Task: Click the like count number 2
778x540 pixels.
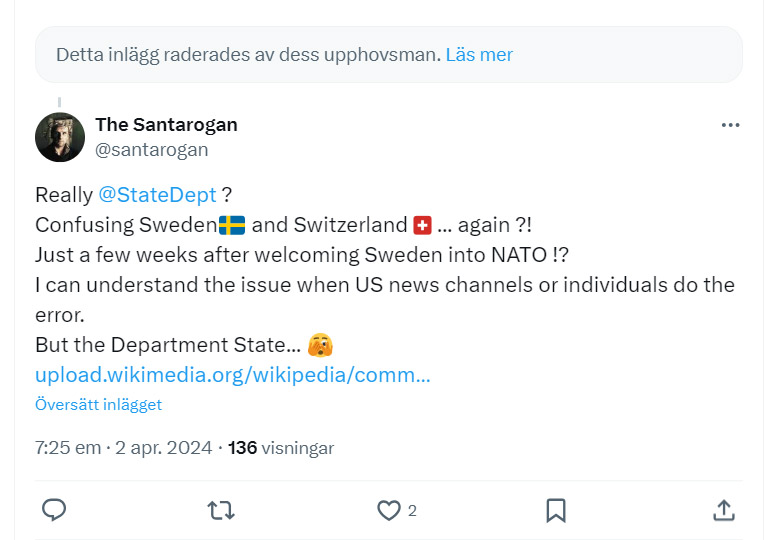Action: click(x=412, y=510)
